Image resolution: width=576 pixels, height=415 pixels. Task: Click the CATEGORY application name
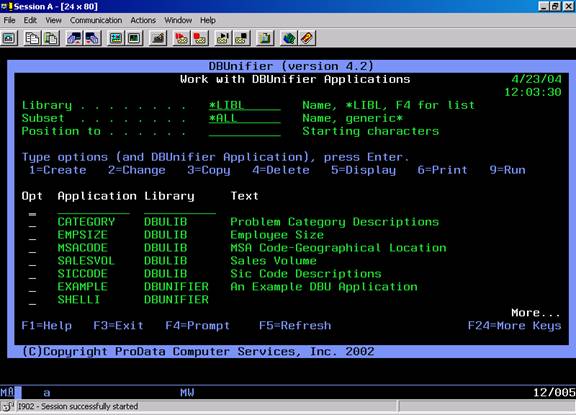click(86, 222)
